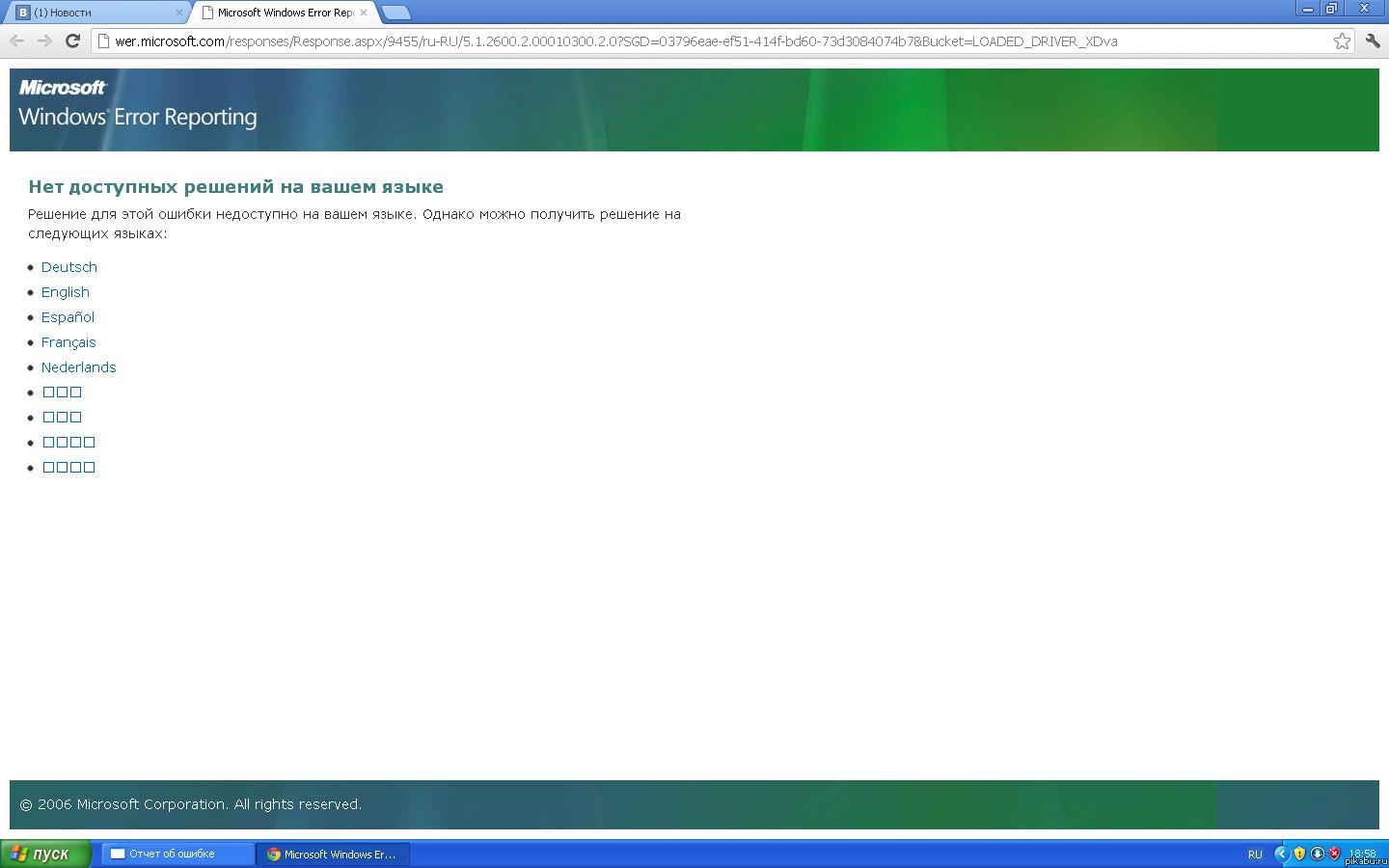Image resolution: width=1389 pixels, height=868 pixels.
Task: Close the Microsoft Windows Error Reporting tab
Action: (364, 13)
